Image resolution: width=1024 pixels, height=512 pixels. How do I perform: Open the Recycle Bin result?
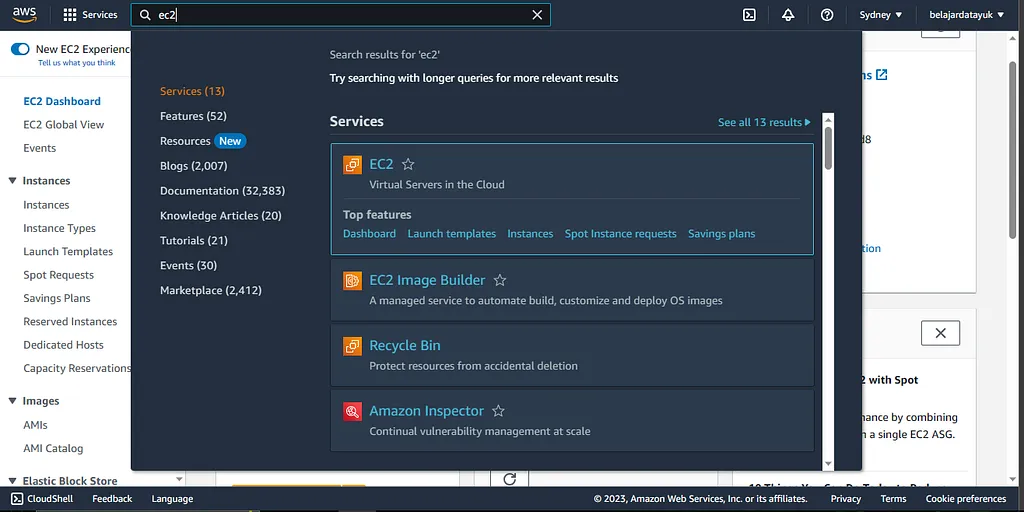pyautogui.click(x=405, y=345)
